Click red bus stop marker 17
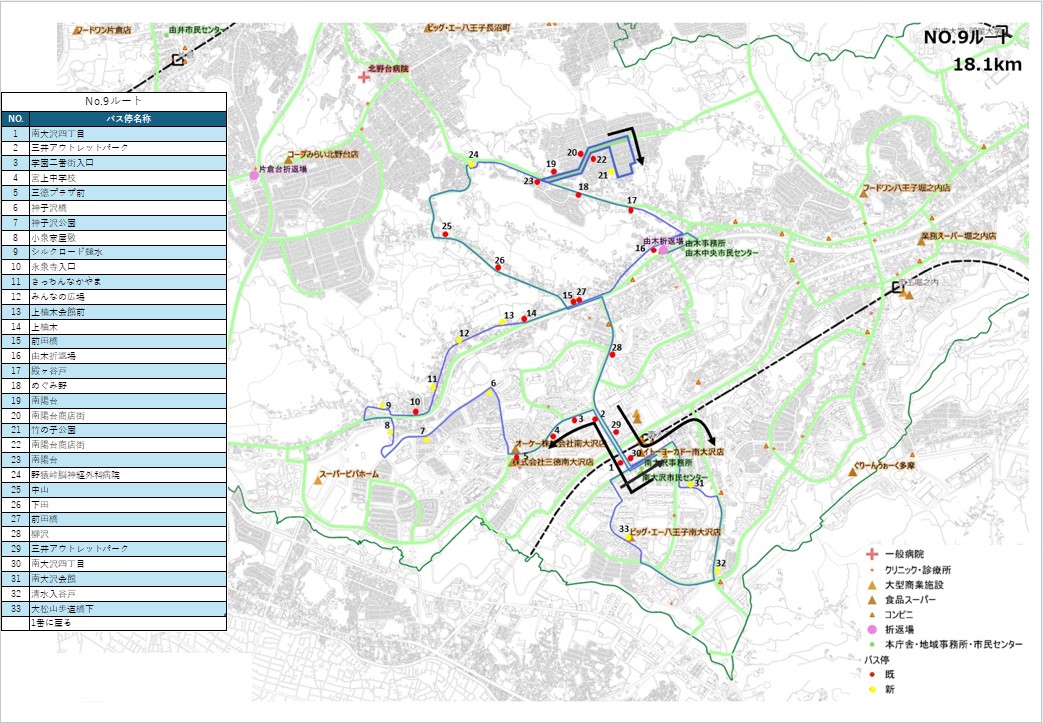Image resolution: width=1043 pixels, height=723 pixels. (631, 210)
